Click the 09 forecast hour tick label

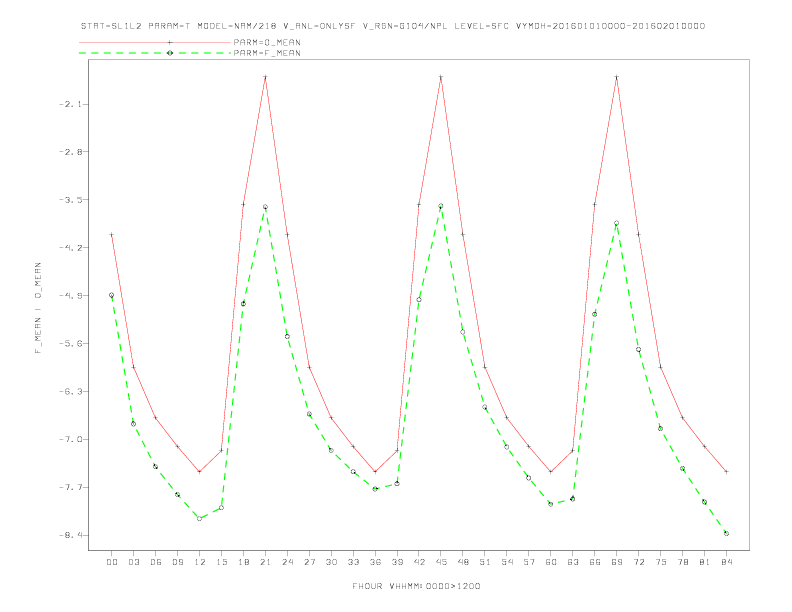pyautogui.click(x=177, y=562)
